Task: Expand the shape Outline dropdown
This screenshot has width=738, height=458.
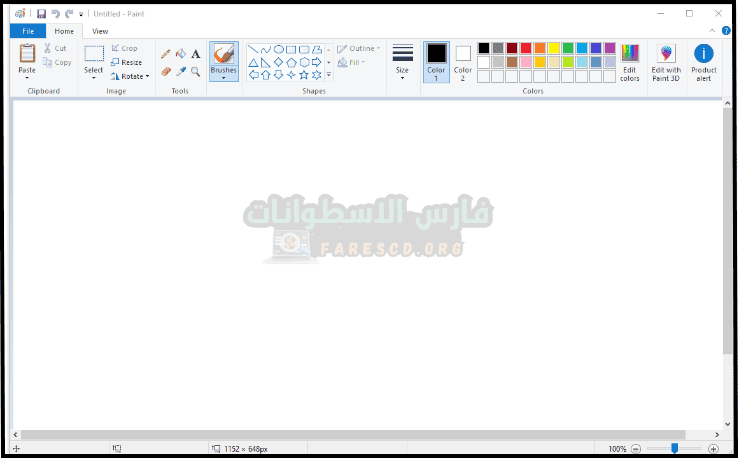Action: click(358, 48)
